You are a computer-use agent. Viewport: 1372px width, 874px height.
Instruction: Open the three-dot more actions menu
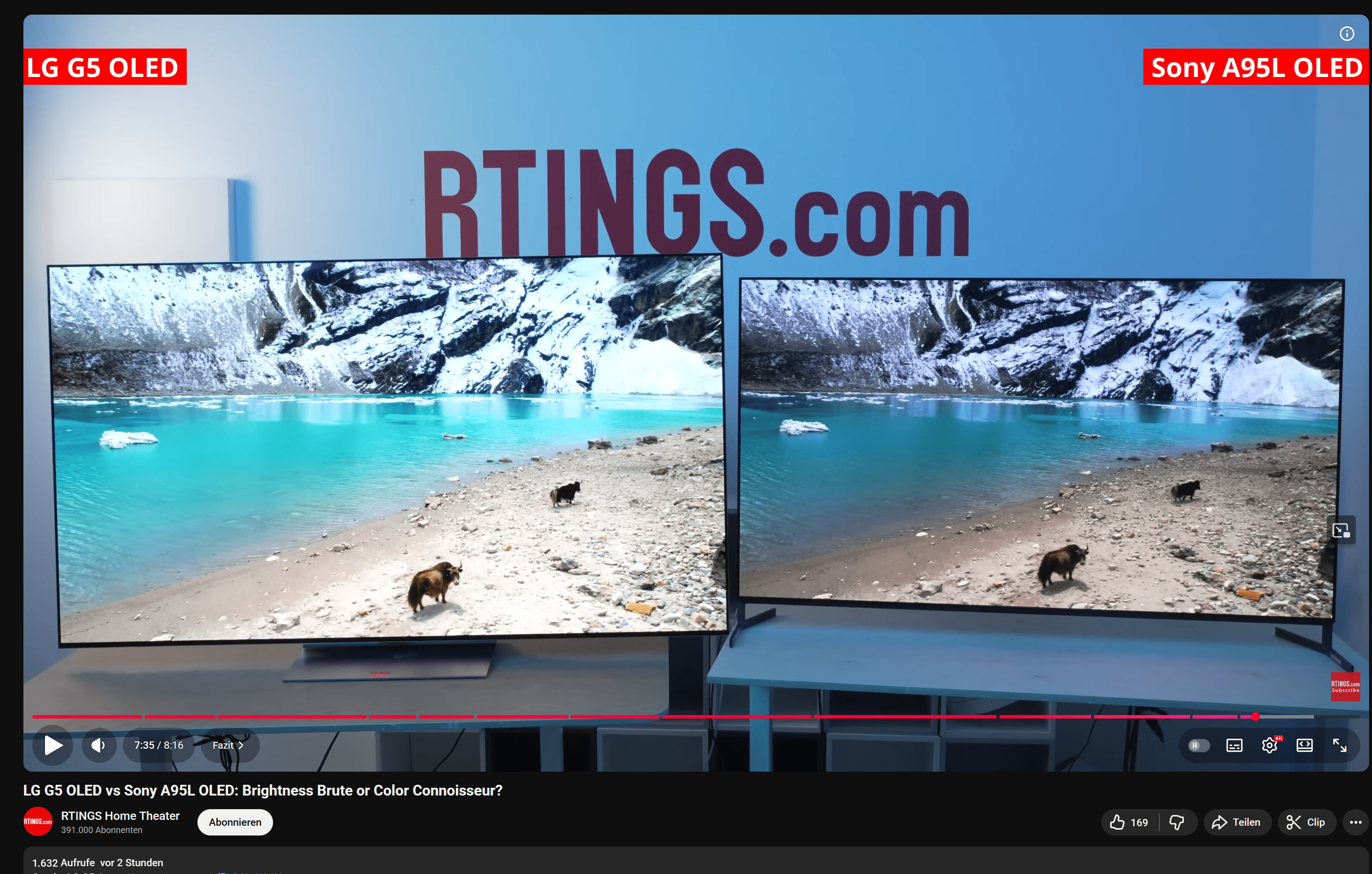(1355, 822)
